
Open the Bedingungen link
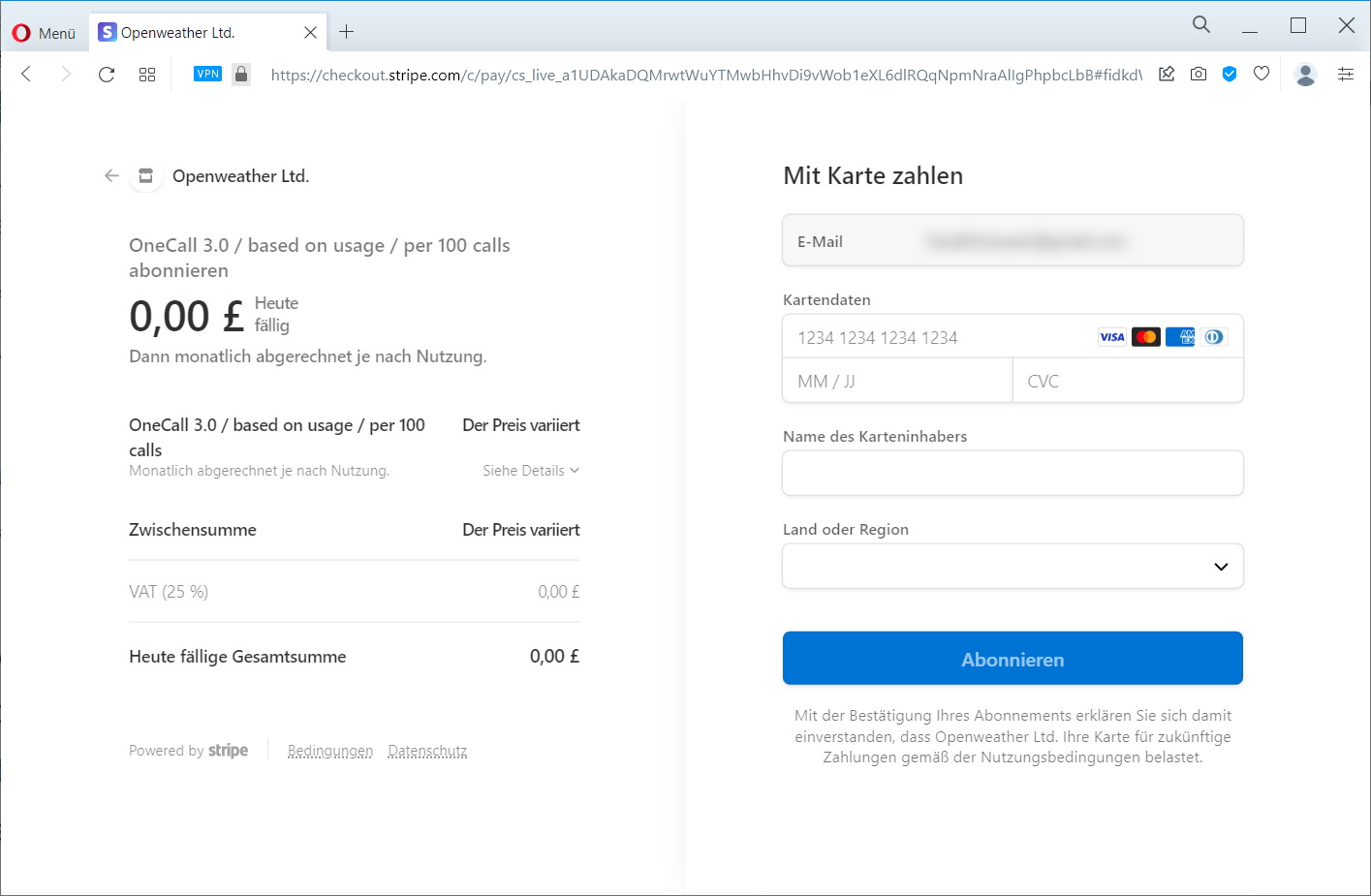[x=330, y=751]
